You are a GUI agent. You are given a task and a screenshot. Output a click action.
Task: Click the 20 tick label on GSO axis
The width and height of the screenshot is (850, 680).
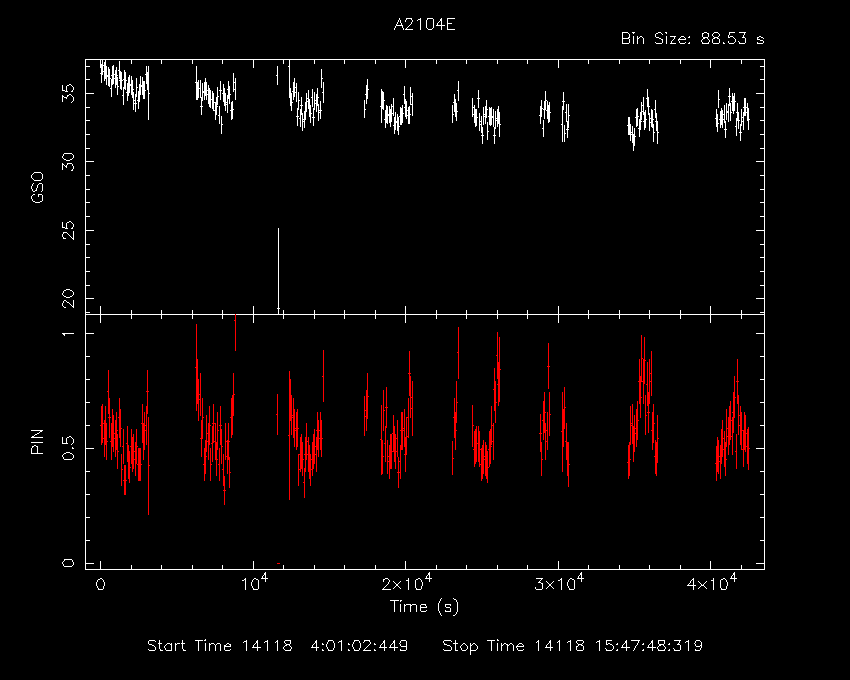68,298
